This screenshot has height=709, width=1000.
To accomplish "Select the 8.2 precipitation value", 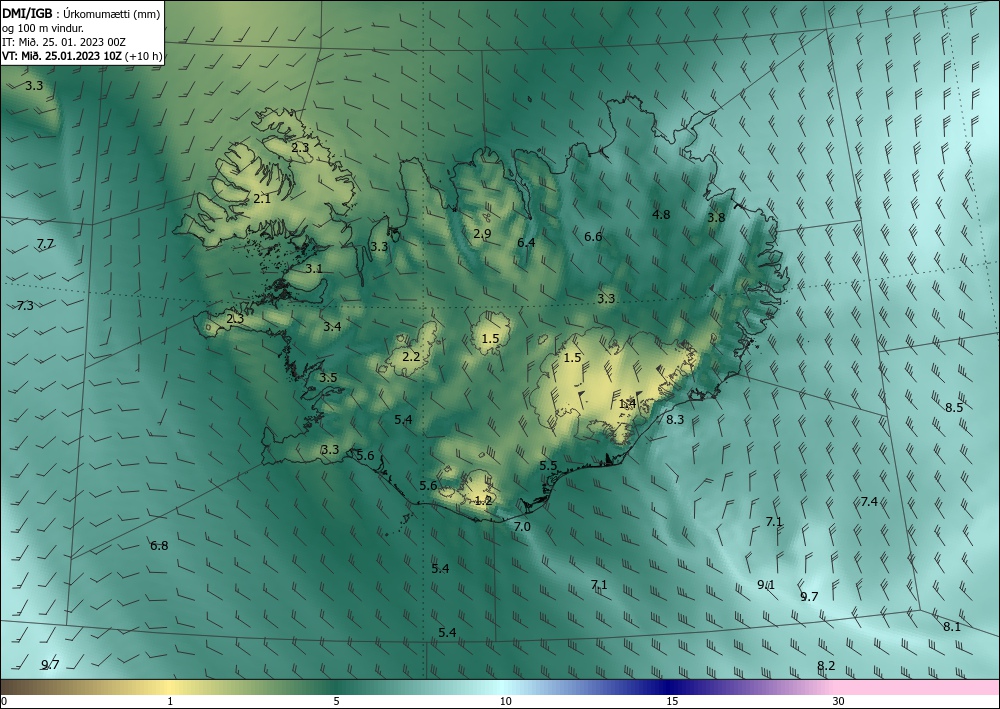I will [x=826, y=666].
